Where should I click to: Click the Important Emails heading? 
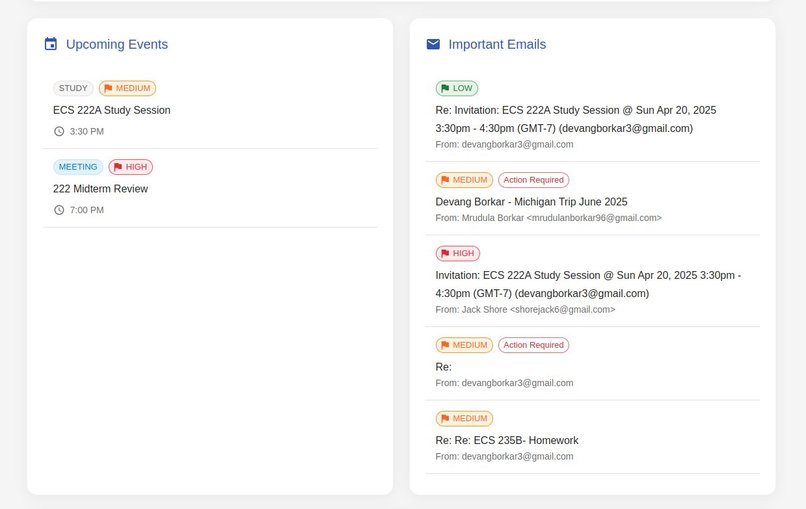(497, 44)
